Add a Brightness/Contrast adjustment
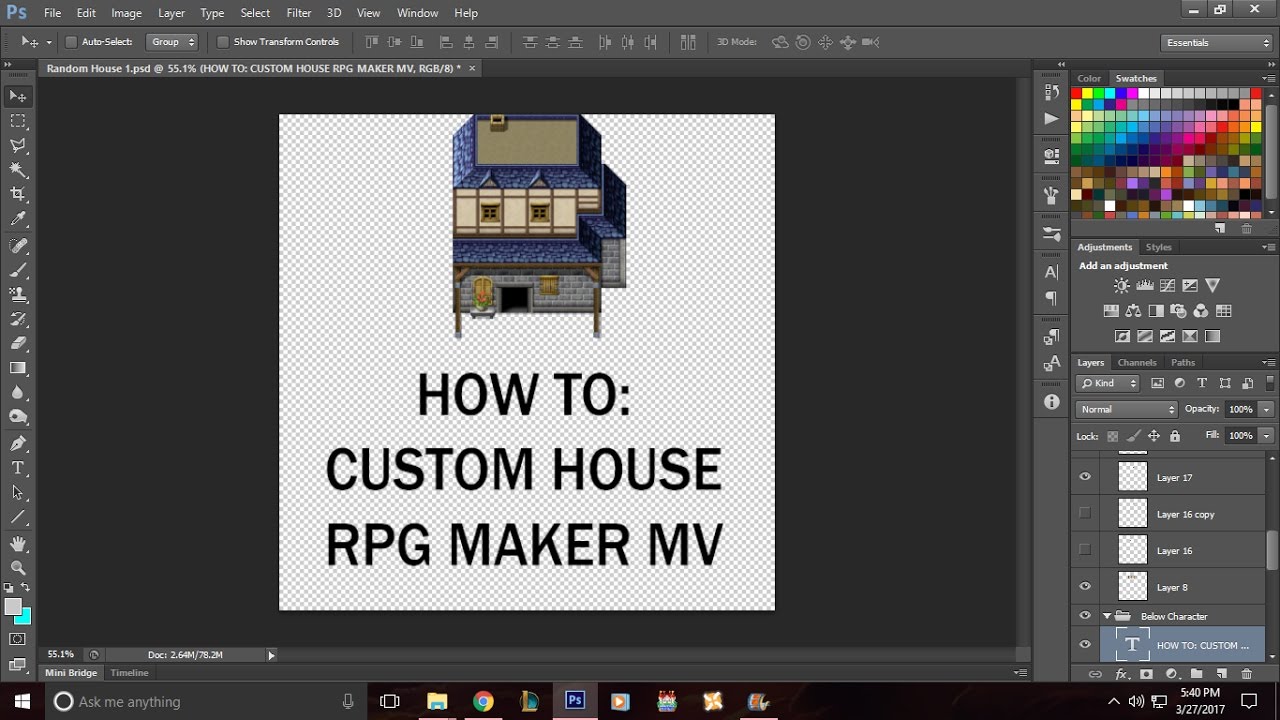 1122,286
